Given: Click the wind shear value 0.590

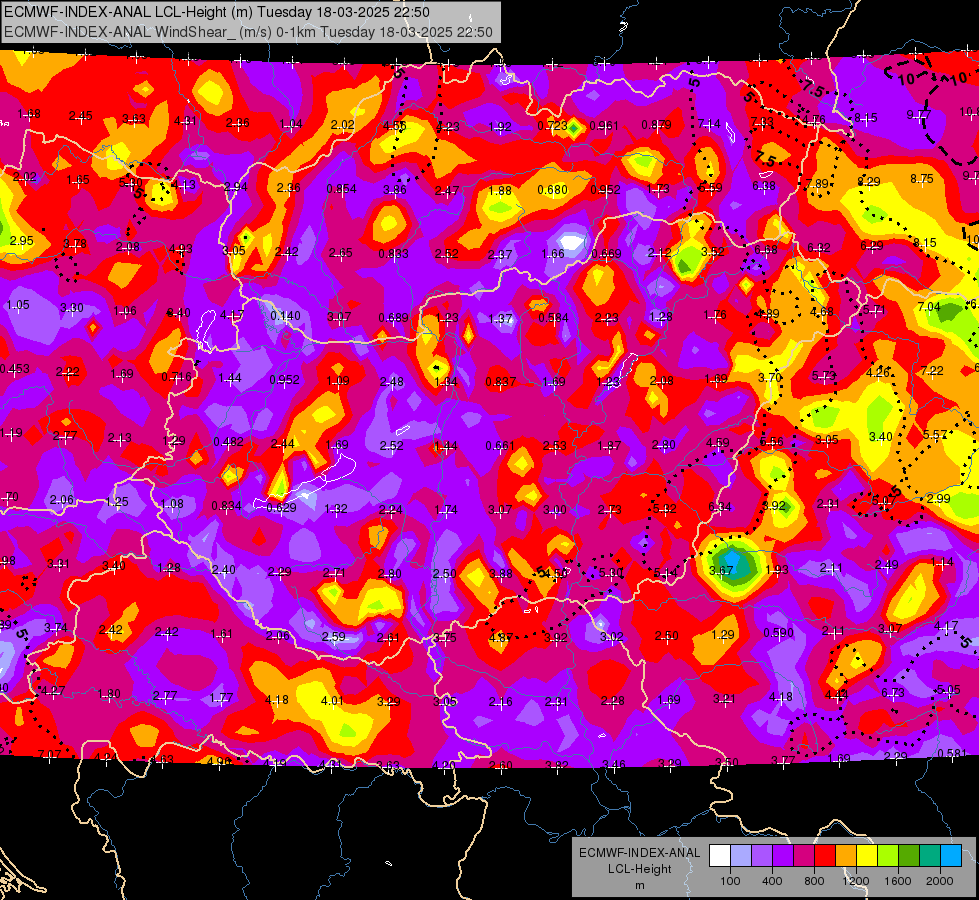Looking at the screenshot, I should click(x=779, y=633).
